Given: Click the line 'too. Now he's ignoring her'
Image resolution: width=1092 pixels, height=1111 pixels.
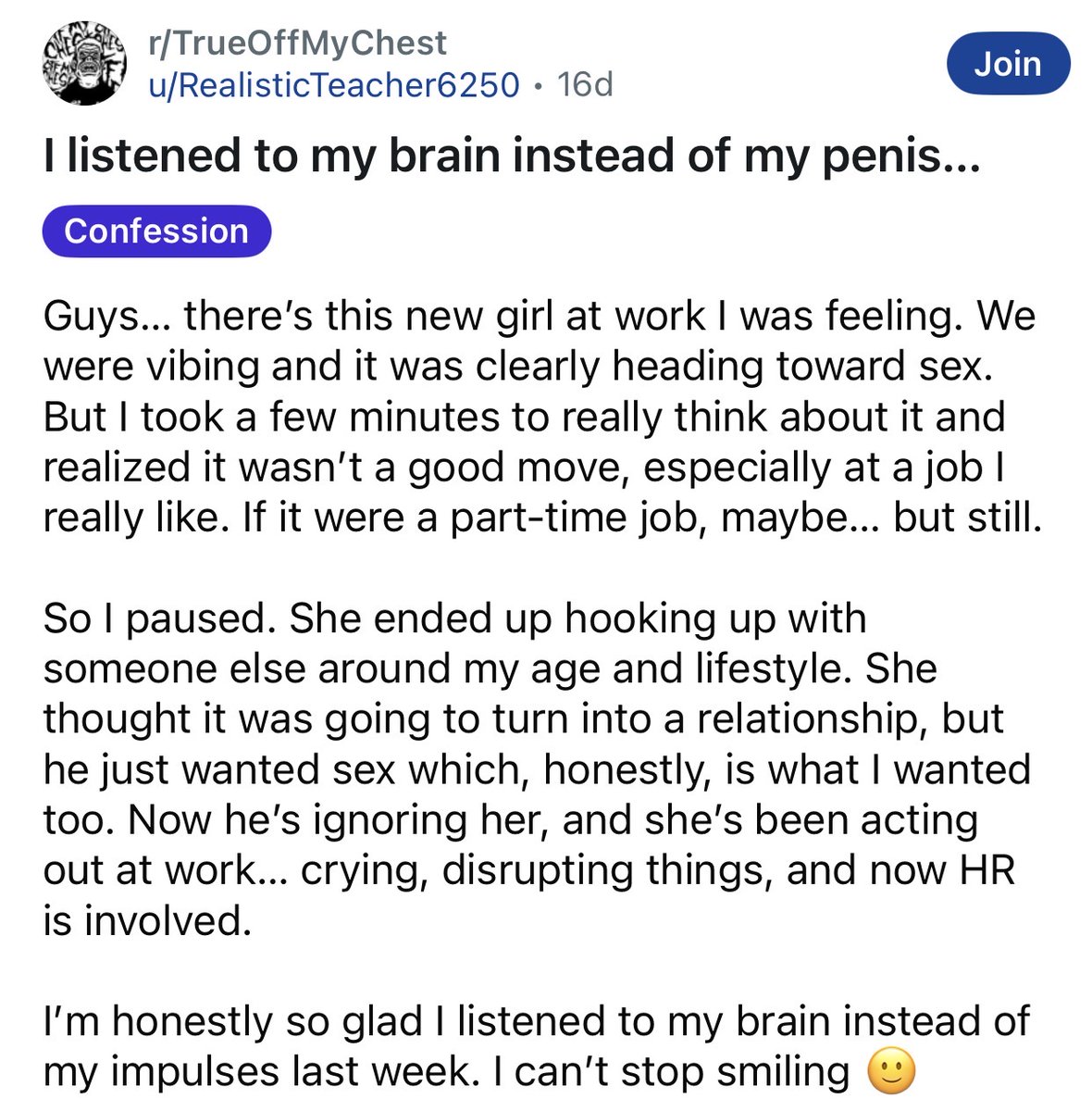Looking at the screenshot, I should 509,820.
